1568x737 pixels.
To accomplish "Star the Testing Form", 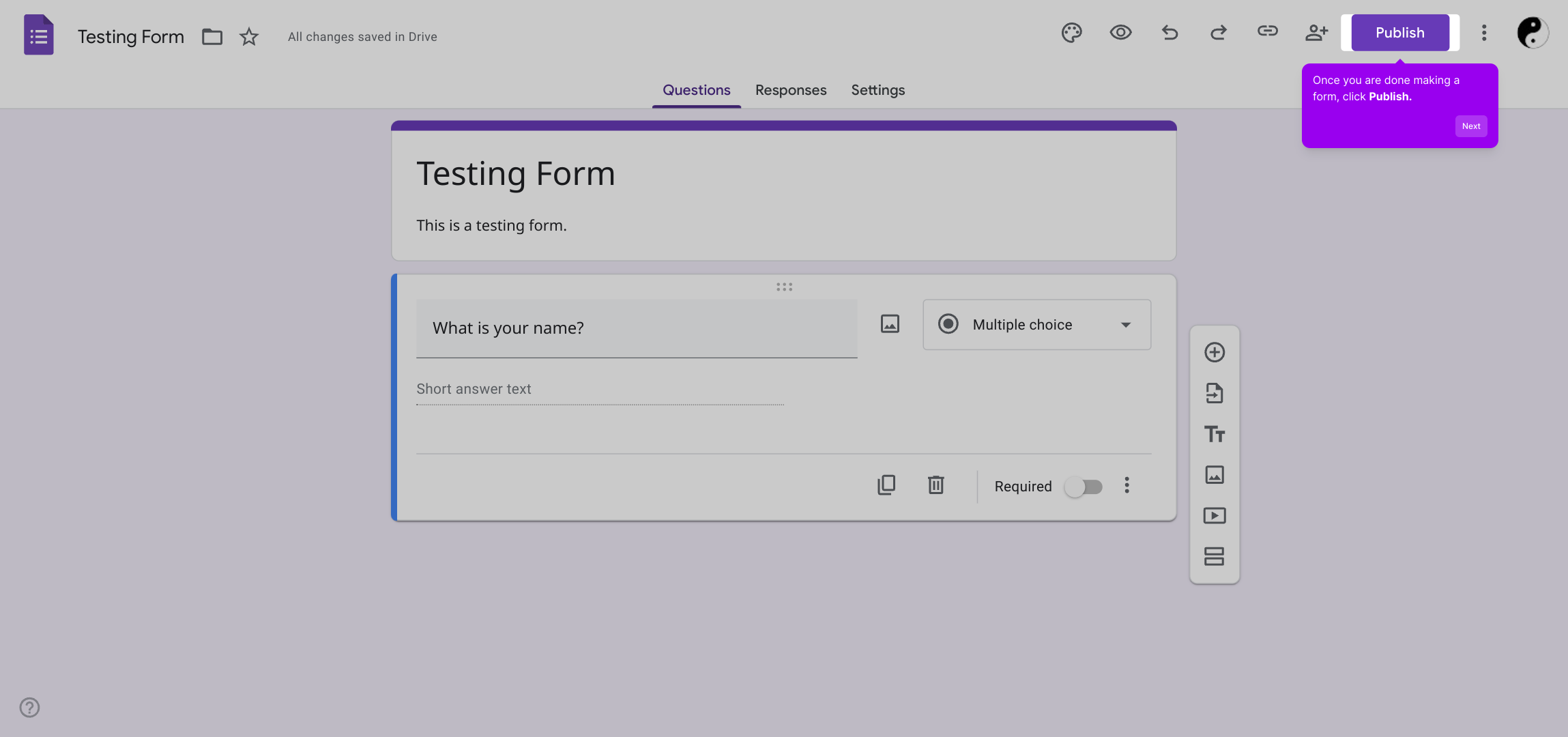I will point(249,37).
